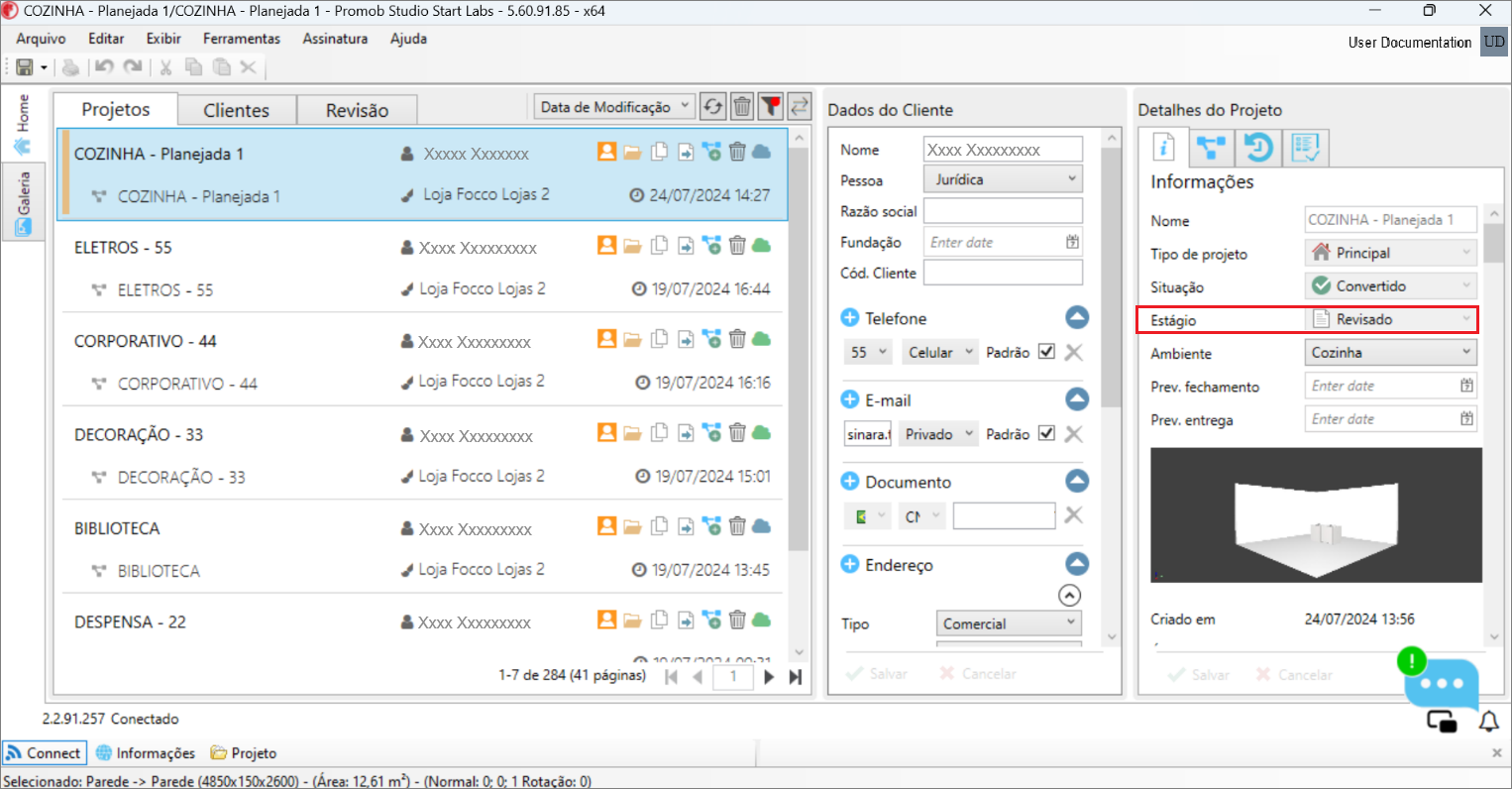
Task: Remove the phone entry with the X icon
Action: (1073, 352)
